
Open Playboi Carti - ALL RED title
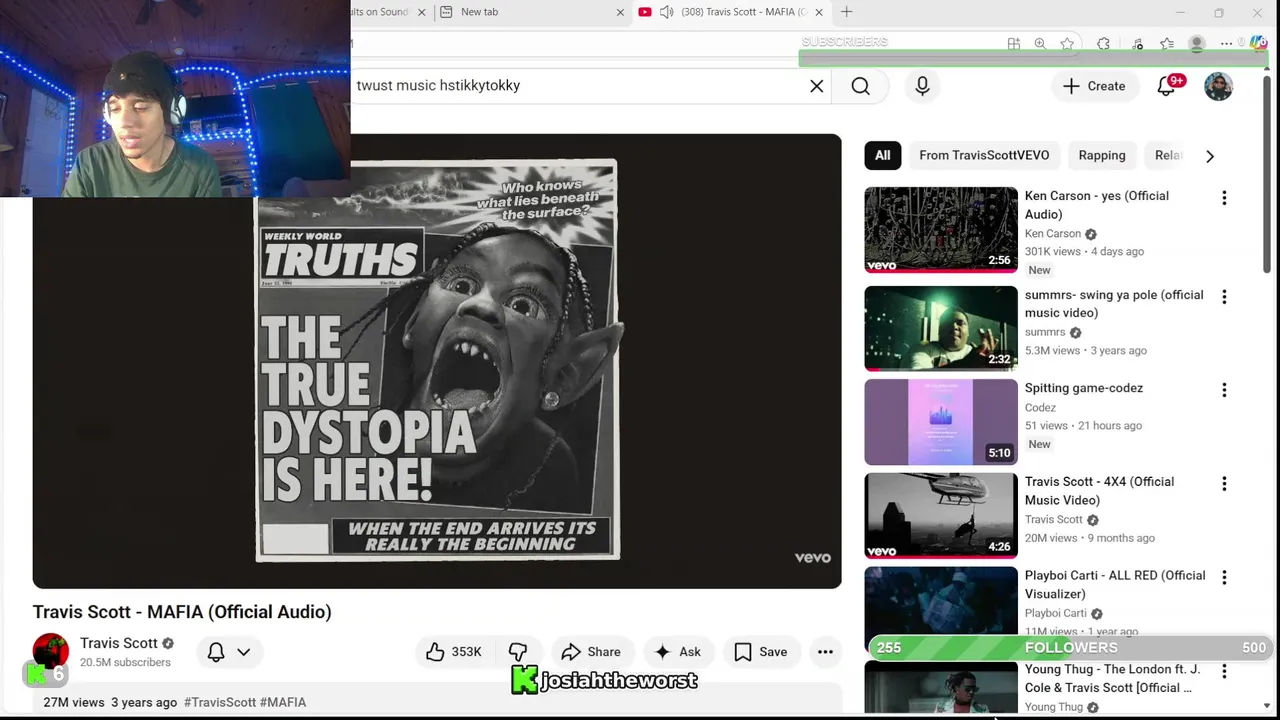click(1115, 584)
